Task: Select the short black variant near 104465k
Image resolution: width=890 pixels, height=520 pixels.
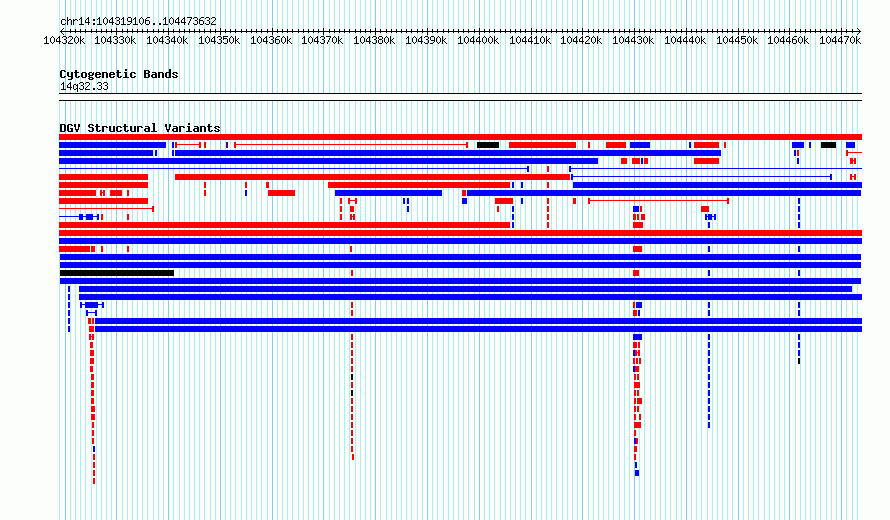Action: coord(828,145)
